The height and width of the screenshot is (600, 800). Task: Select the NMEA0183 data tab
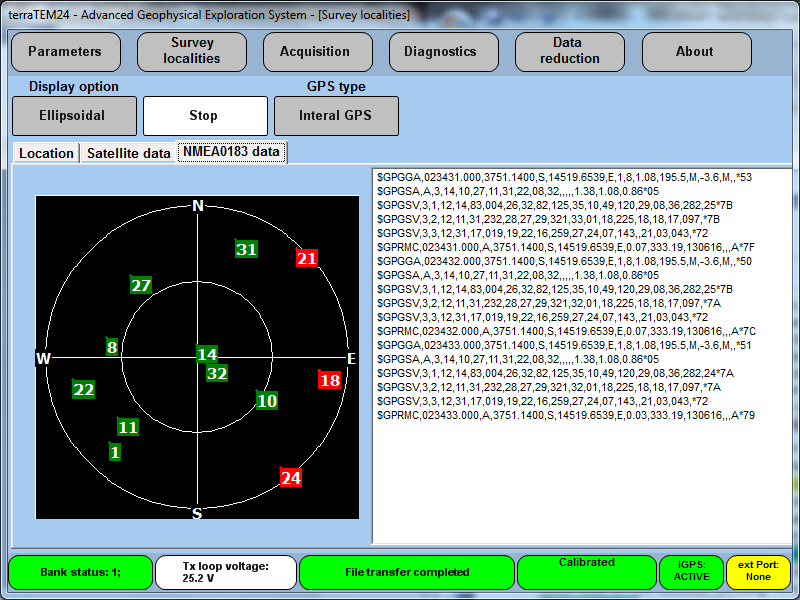(x=232, y=152)
